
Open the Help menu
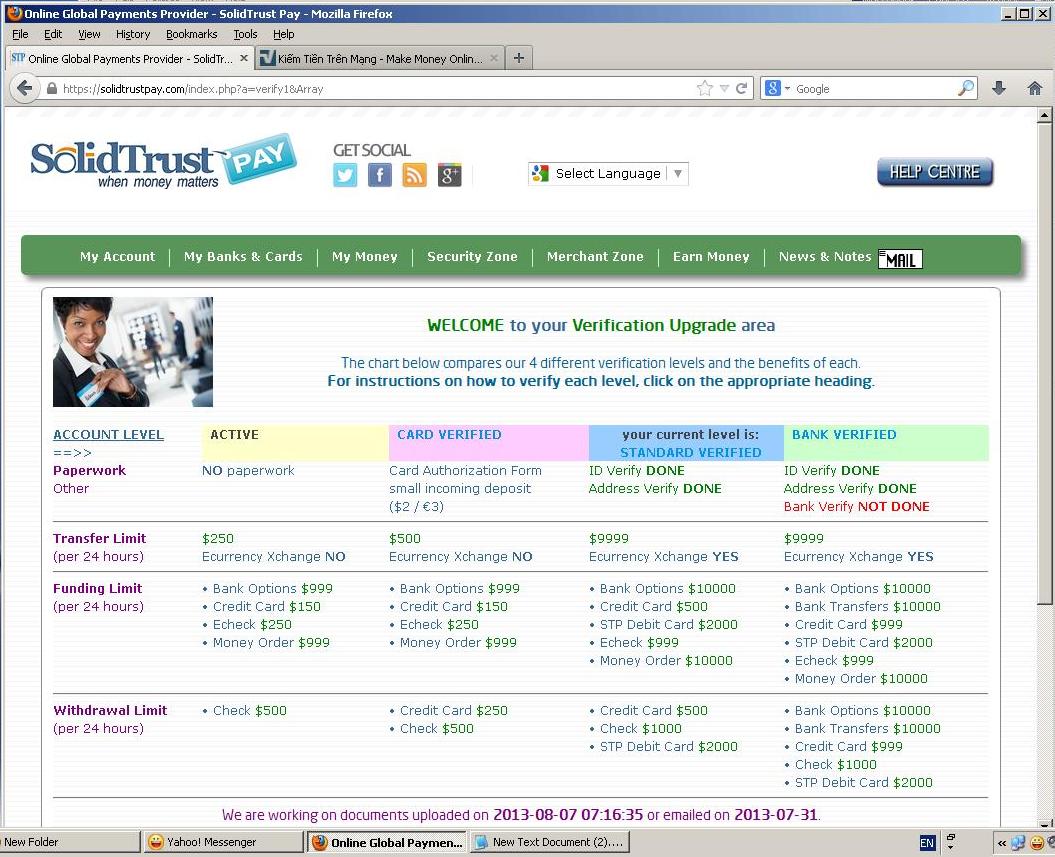[x=283, y=34]
